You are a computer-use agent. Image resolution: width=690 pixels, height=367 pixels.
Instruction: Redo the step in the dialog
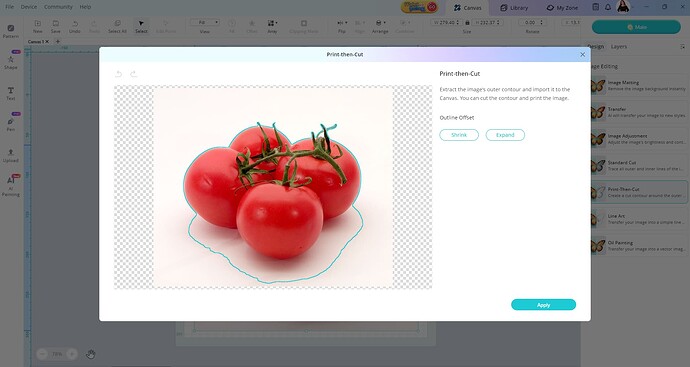133,74
